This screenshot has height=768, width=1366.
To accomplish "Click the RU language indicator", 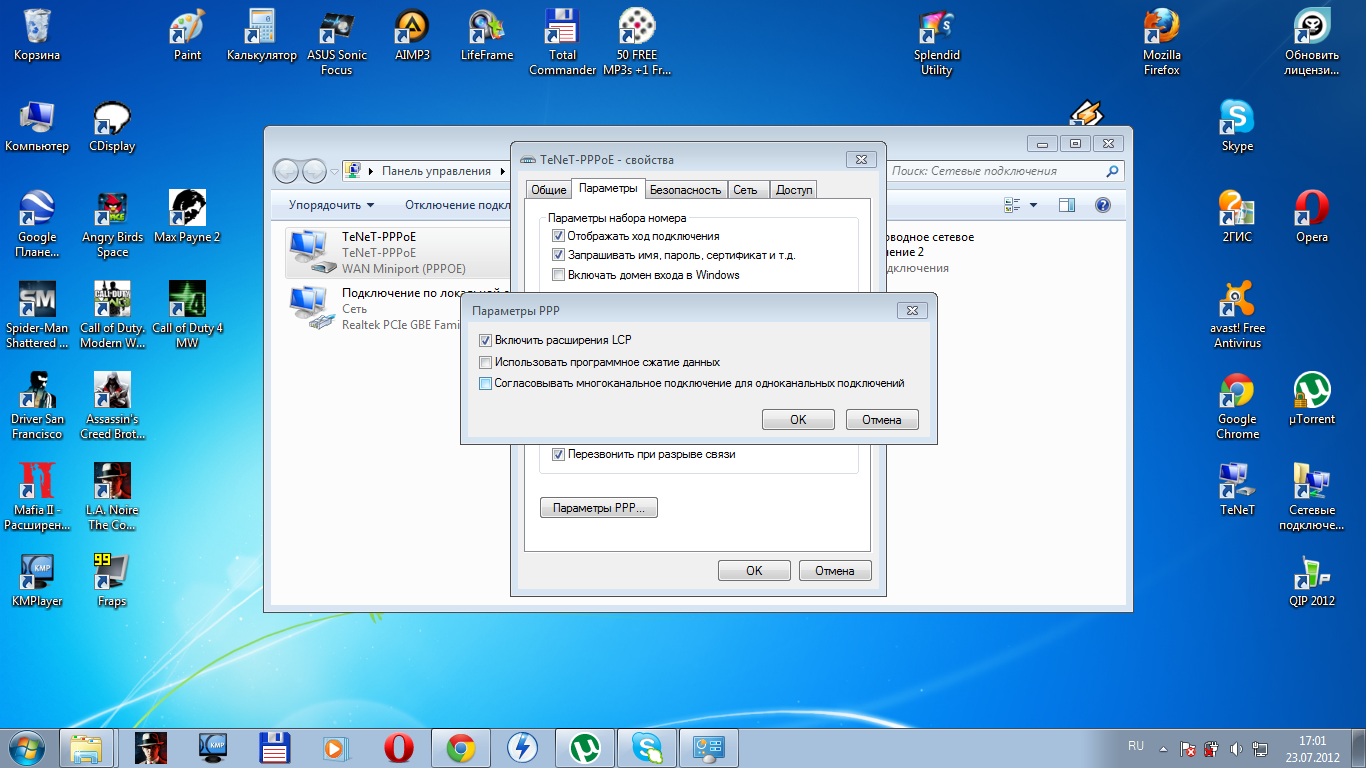I will (x=1136, y=746).
